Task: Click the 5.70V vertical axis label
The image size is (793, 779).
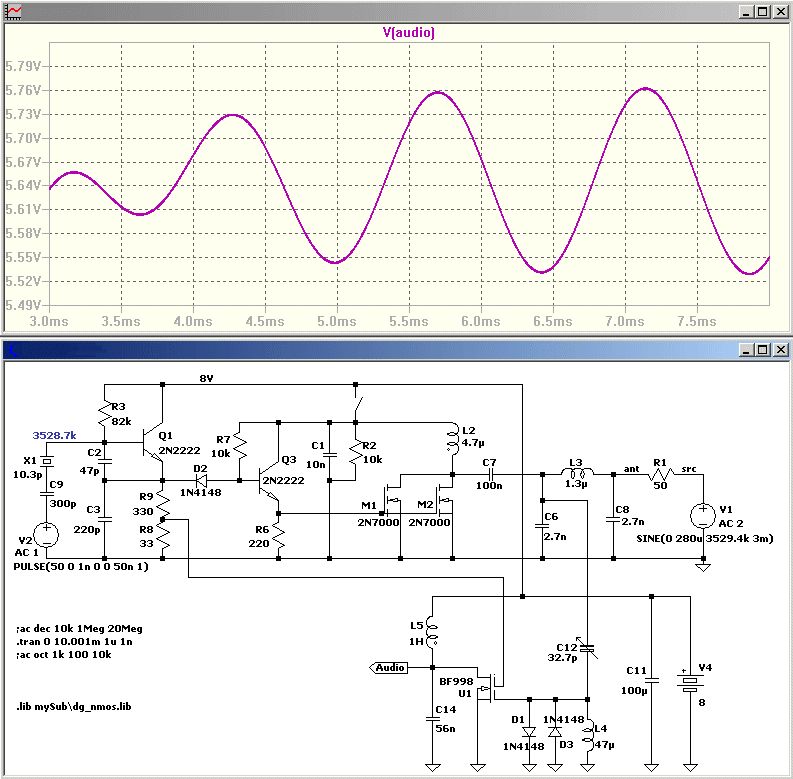Action: click(x=22, y=138)
